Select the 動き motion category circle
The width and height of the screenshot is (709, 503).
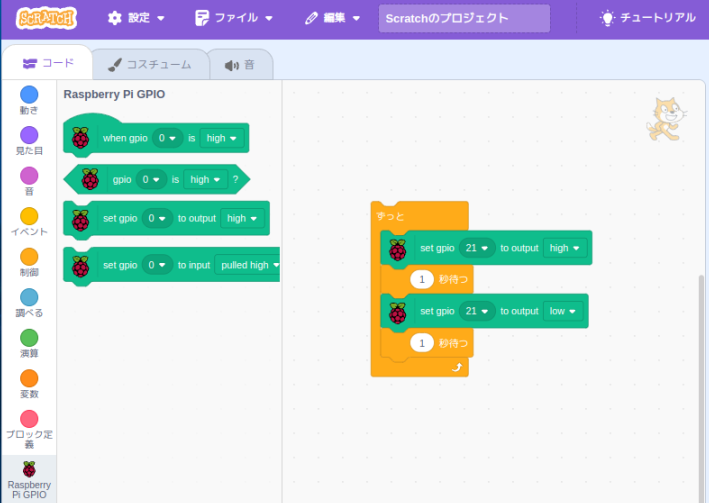click(x=29, y=95)
